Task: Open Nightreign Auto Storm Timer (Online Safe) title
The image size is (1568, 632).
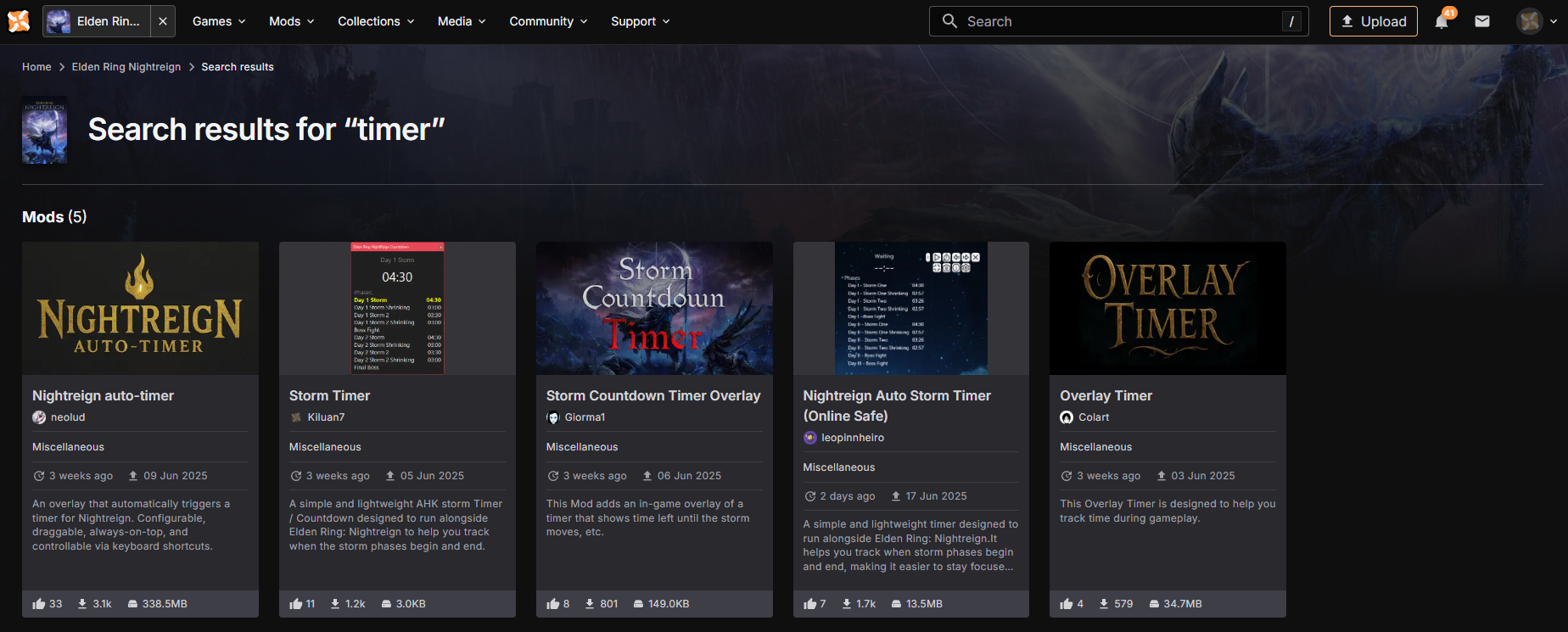Action: click(x=897, y=405)
